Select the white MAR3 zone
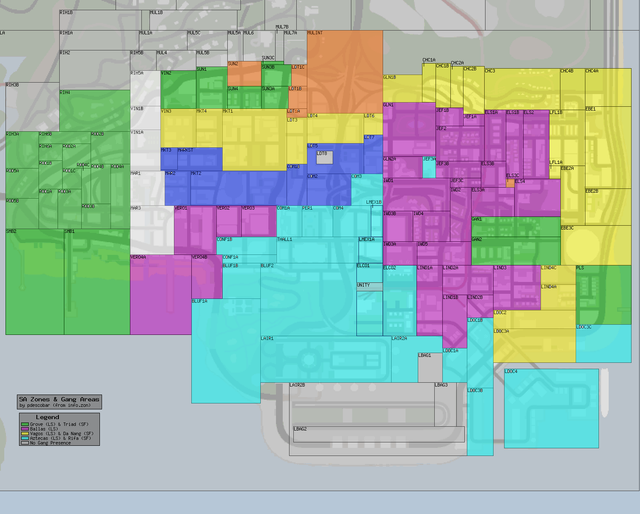This screenshot has height=514, width=640. click(152, 230)
